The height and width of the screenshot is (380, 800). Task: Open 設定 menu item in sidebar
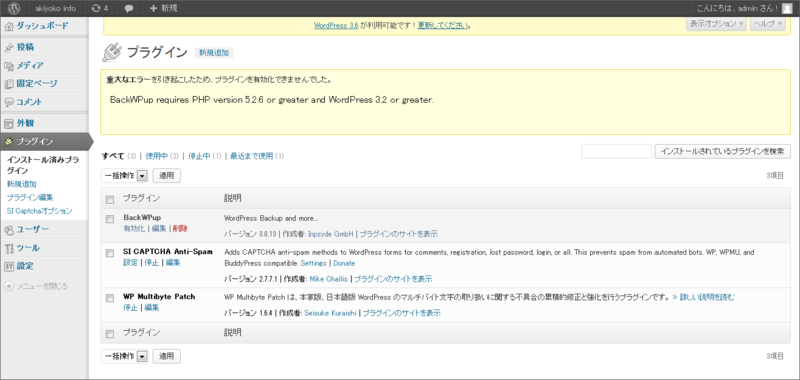pos(25,266)
